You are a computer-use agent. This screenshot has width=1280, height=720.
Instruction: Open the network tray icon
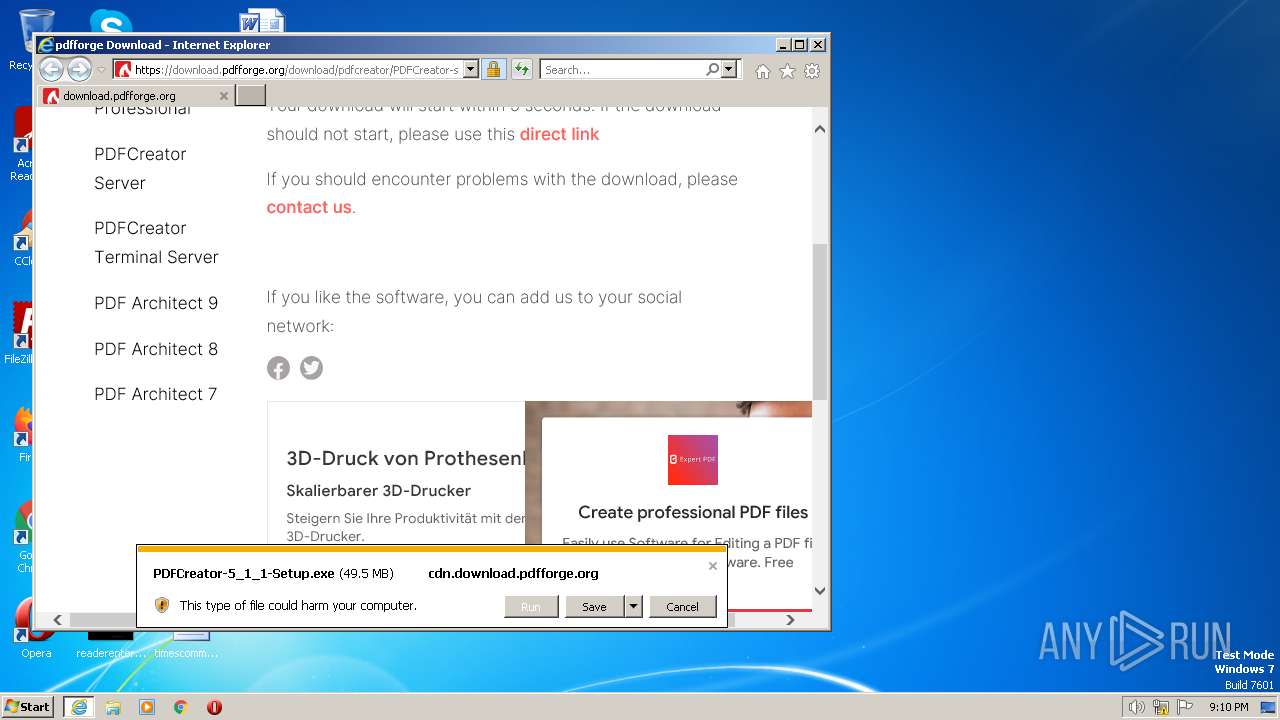coord(1161,707)
